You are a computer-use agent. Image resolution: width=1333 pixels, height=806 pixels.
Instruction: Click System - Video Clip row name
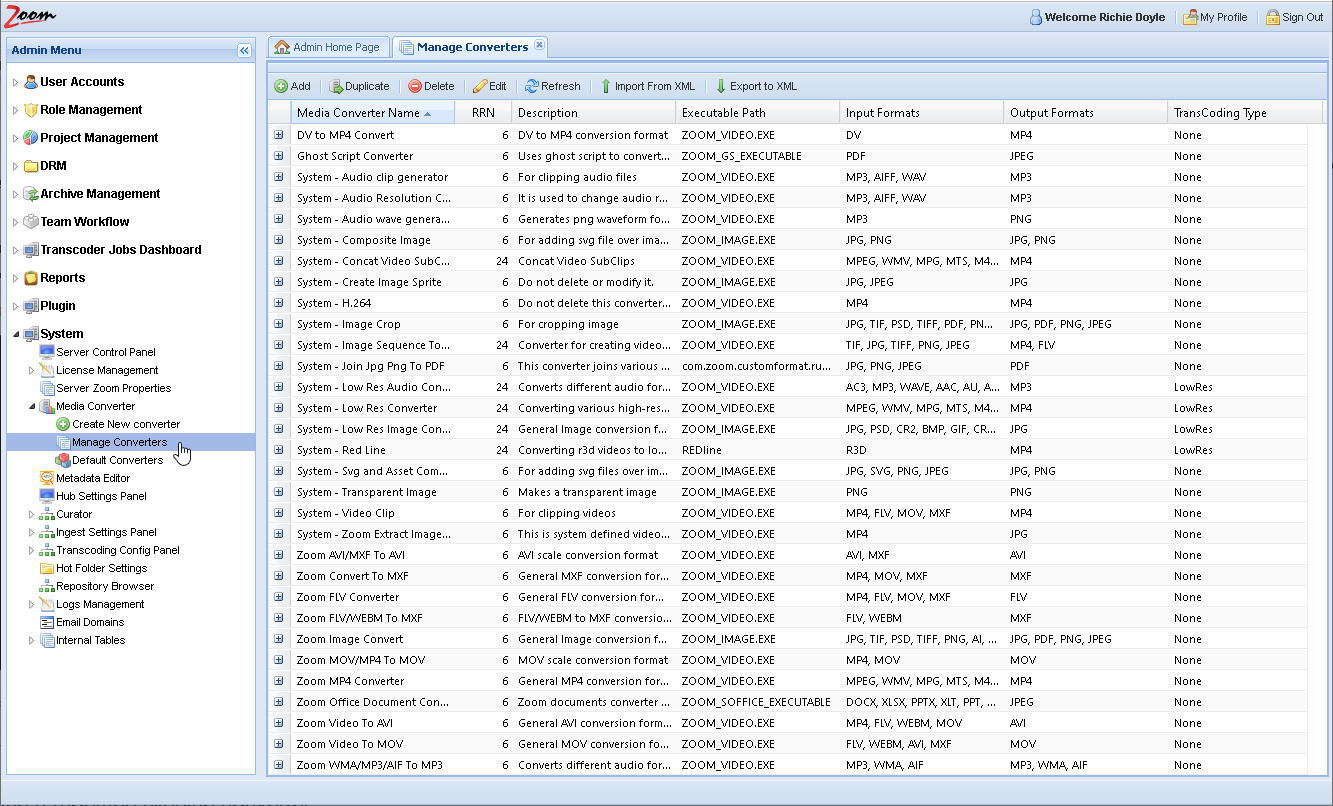(x=346, y=513)
